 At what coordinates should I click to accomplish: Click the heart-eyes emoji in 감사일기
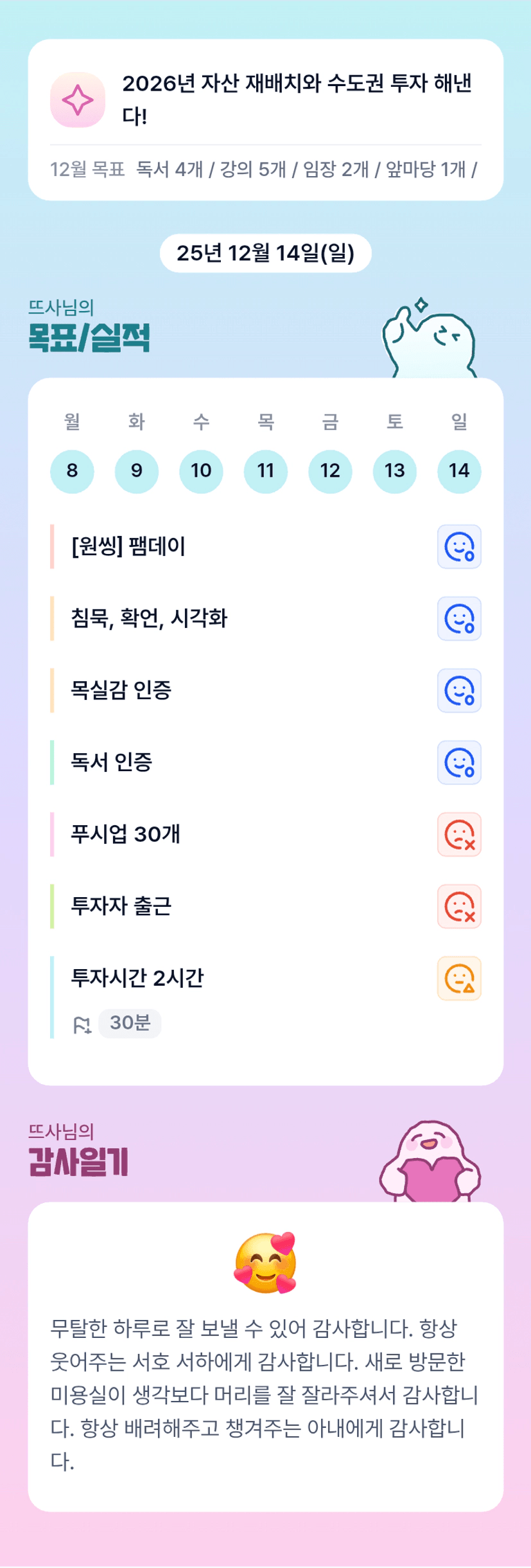(x=265, y=1262)
